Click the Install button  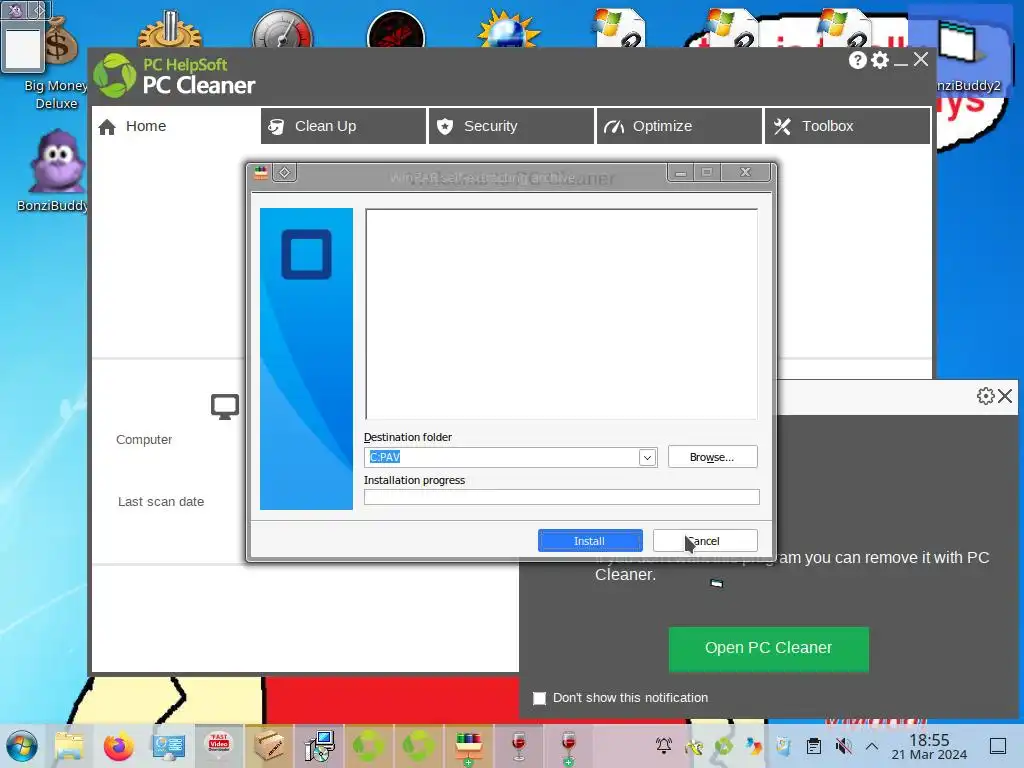[590, 541]
